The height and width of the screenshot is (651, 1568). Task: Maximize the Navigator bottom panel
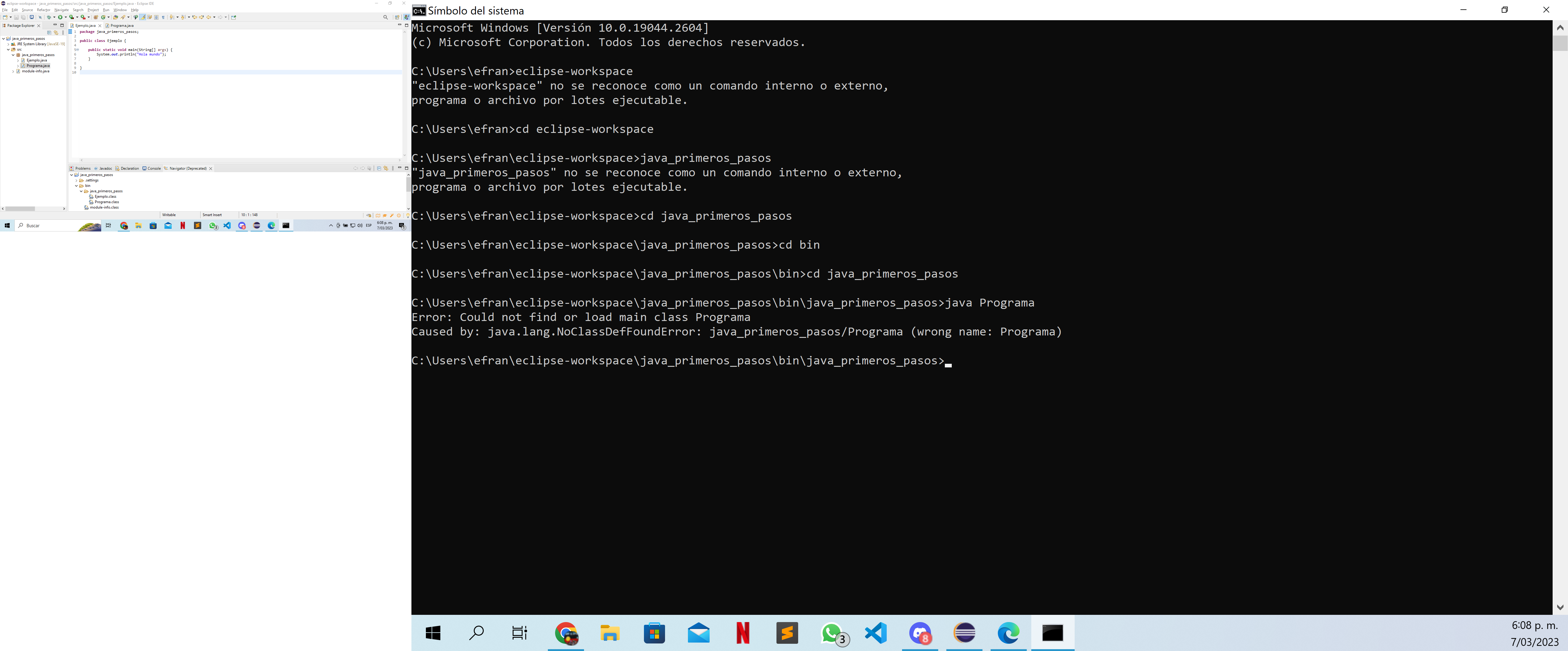coord(407,168)
